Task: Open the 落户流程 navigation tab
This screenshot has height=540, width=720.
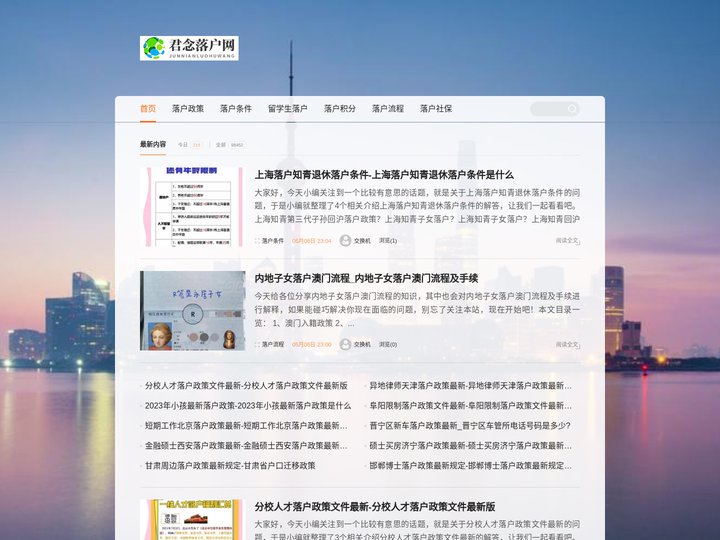Action: coord(388,109)
